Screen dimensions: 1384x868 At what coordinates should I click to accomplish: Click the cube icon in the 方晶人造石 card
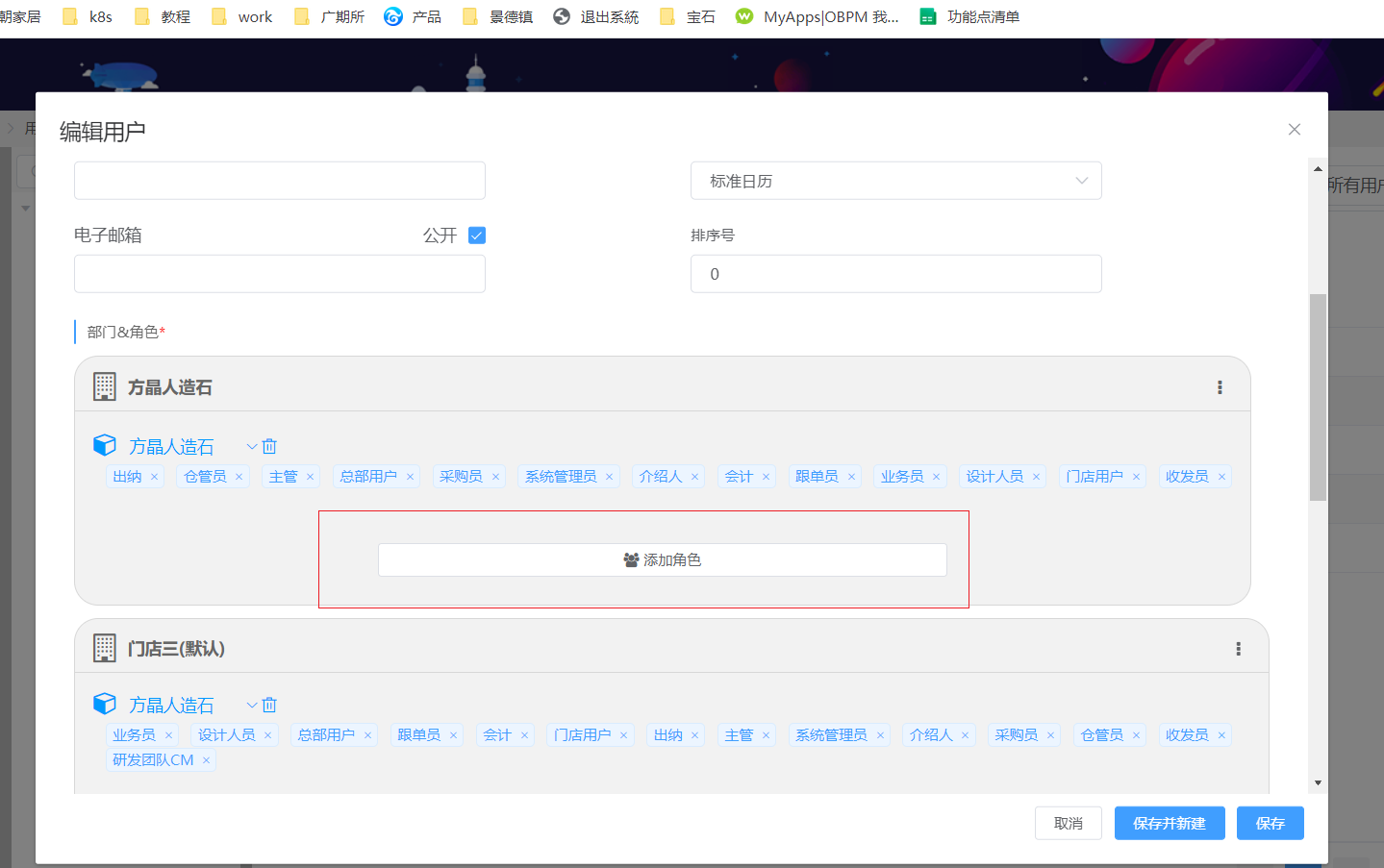[105, 445]
